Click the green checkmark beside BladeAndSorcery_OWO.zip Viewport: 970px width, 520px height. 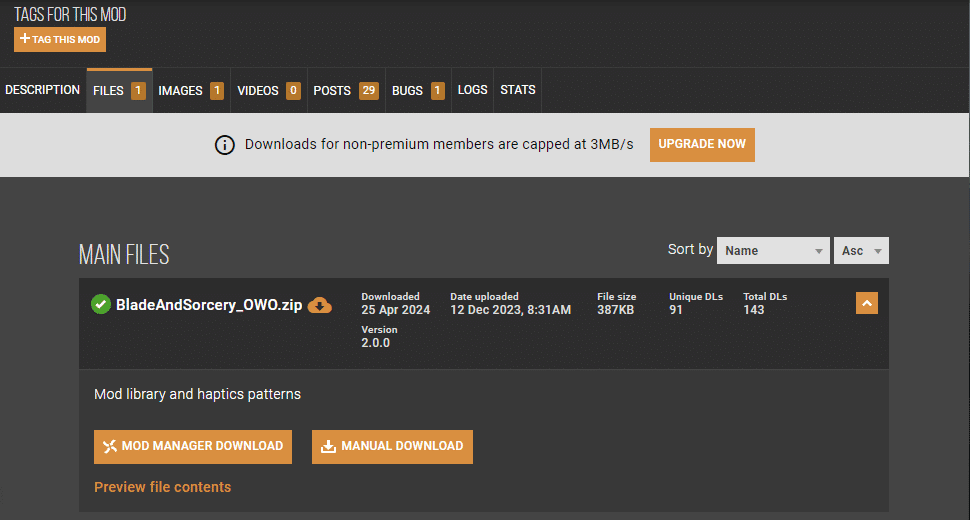pos(101,304)
